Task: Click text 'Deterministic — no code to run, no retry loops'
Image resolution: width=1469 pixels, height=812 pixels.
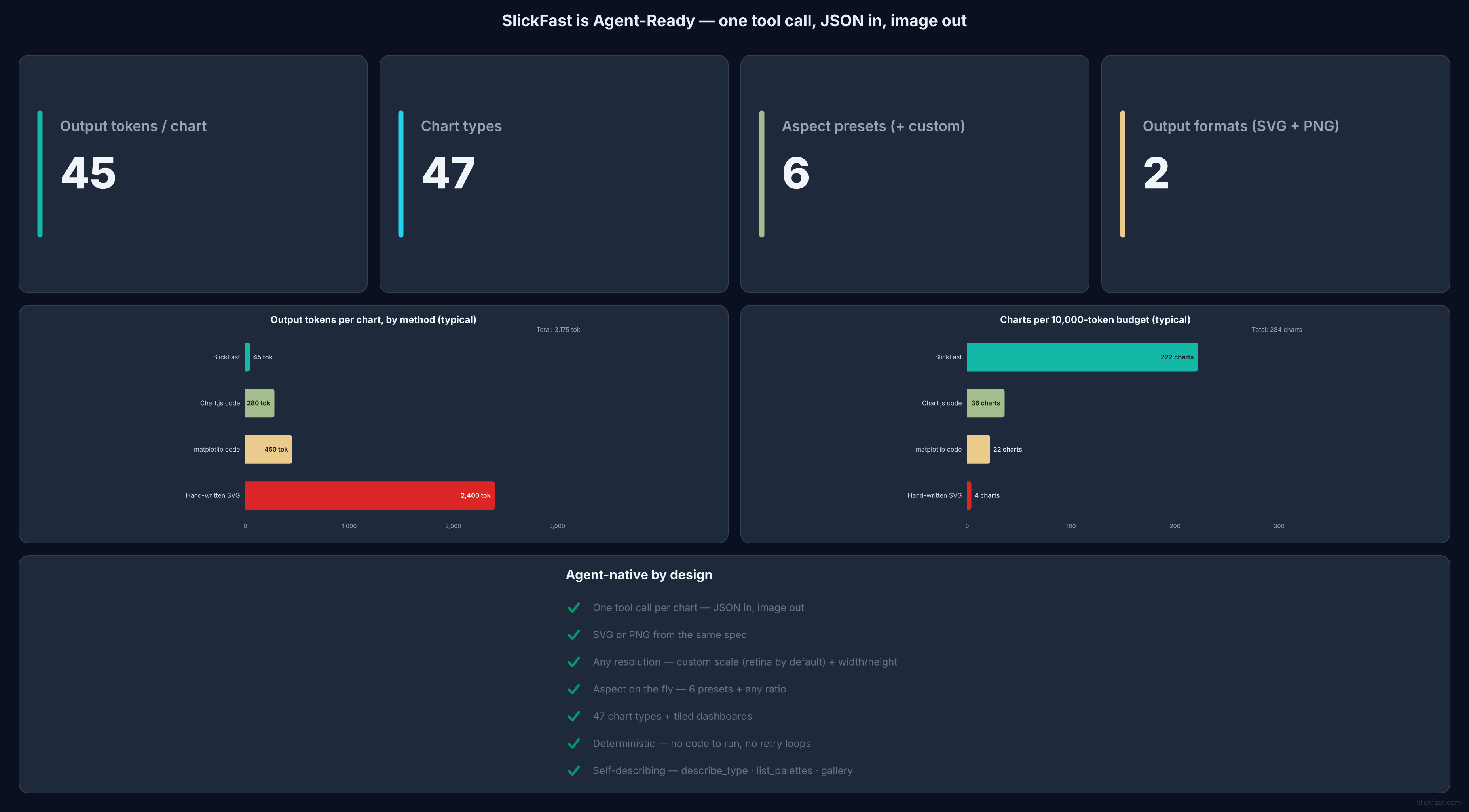Action: click(702, 744)
